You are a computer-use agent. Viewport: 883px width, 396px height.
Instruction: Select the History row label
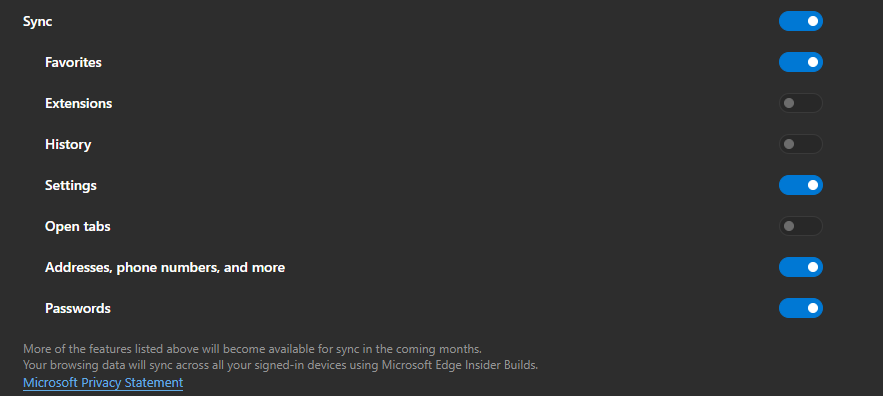68,145
